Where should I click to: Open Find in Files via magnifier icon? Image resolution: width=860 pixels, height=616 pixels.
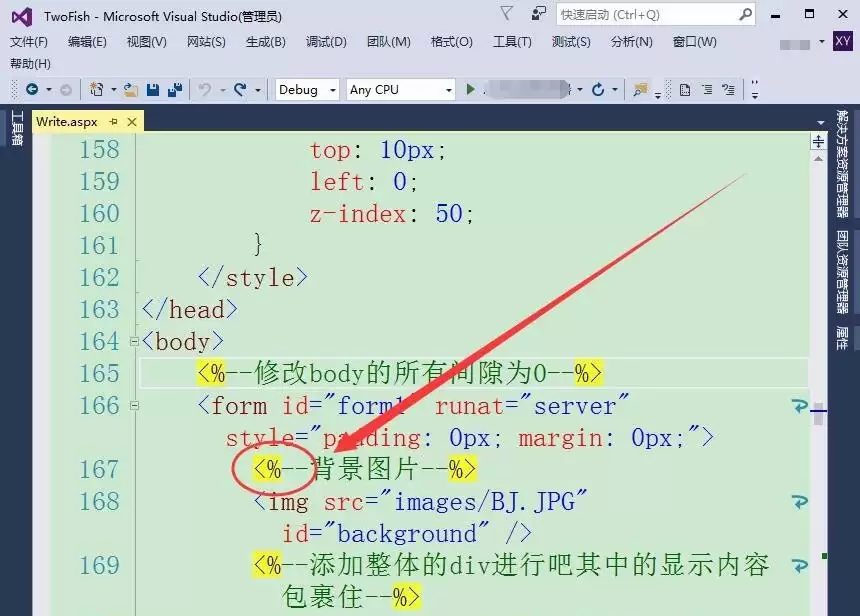[640, 90]
